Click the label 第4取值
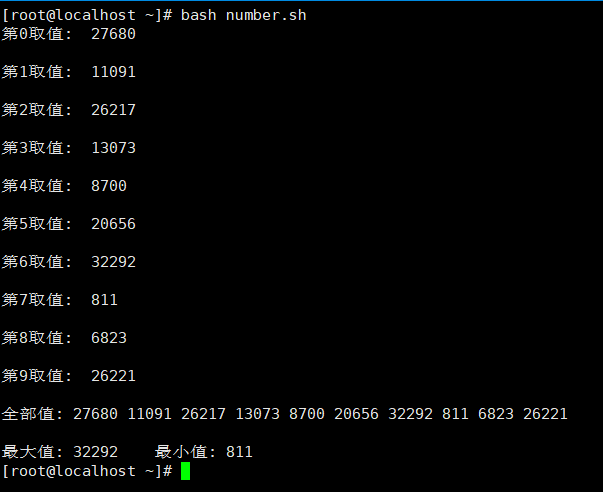 (37, 186)
